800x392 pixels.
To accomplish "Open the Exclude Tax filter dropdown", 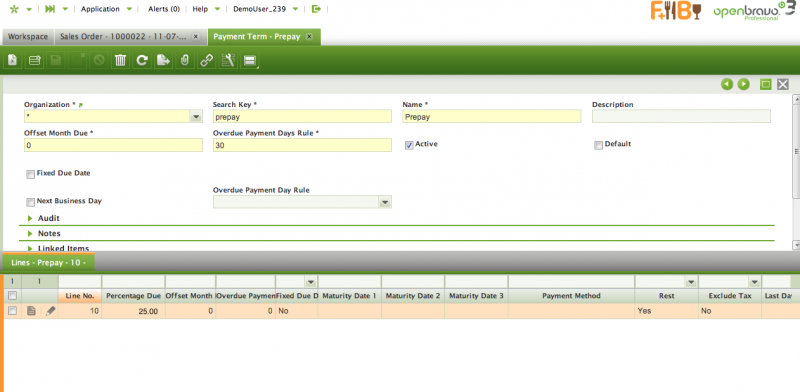I will (x=754, y=282).
